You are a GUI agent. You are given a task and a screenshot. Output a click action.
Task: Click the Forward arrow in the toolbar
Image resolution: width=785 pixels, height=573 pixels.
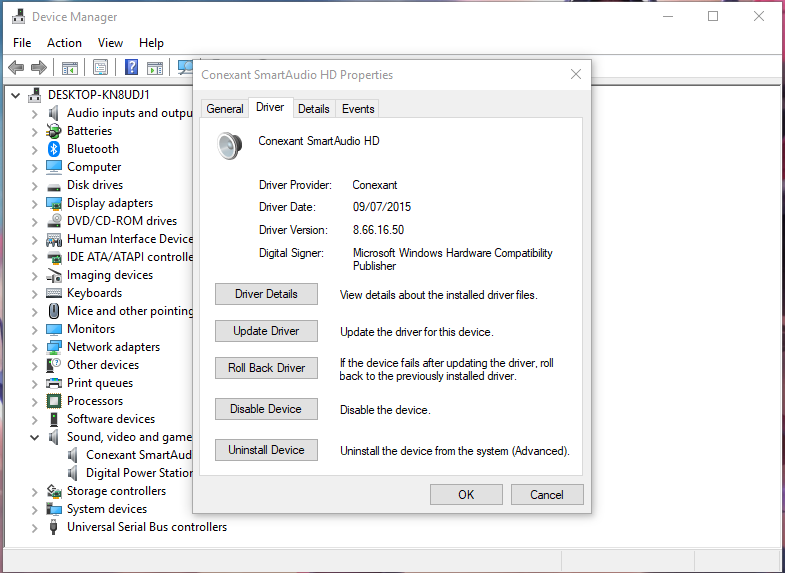[x=39, y=68]
